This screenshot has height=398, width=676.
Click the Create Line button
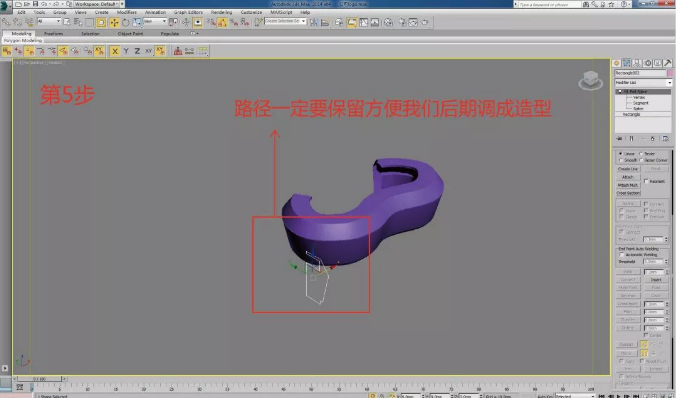point(628,169)
